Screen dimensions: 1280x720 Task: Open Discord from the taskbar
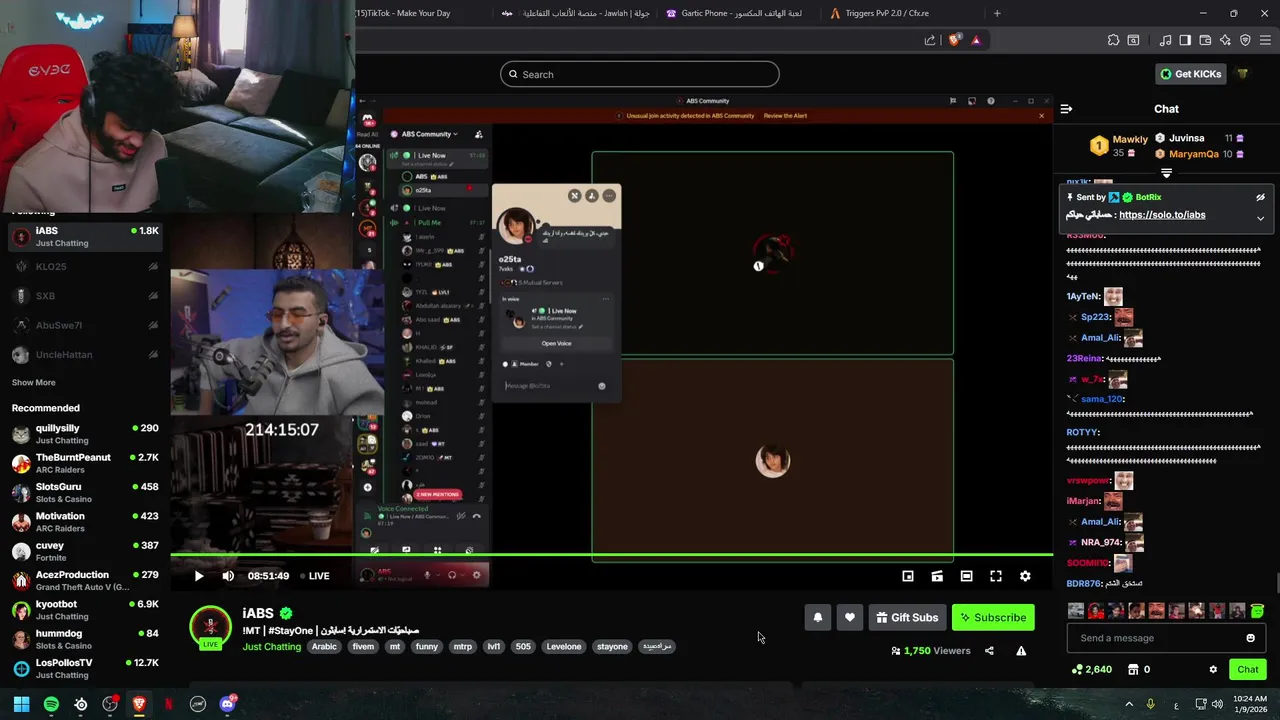pyautogui.click(x=227, y=704)
